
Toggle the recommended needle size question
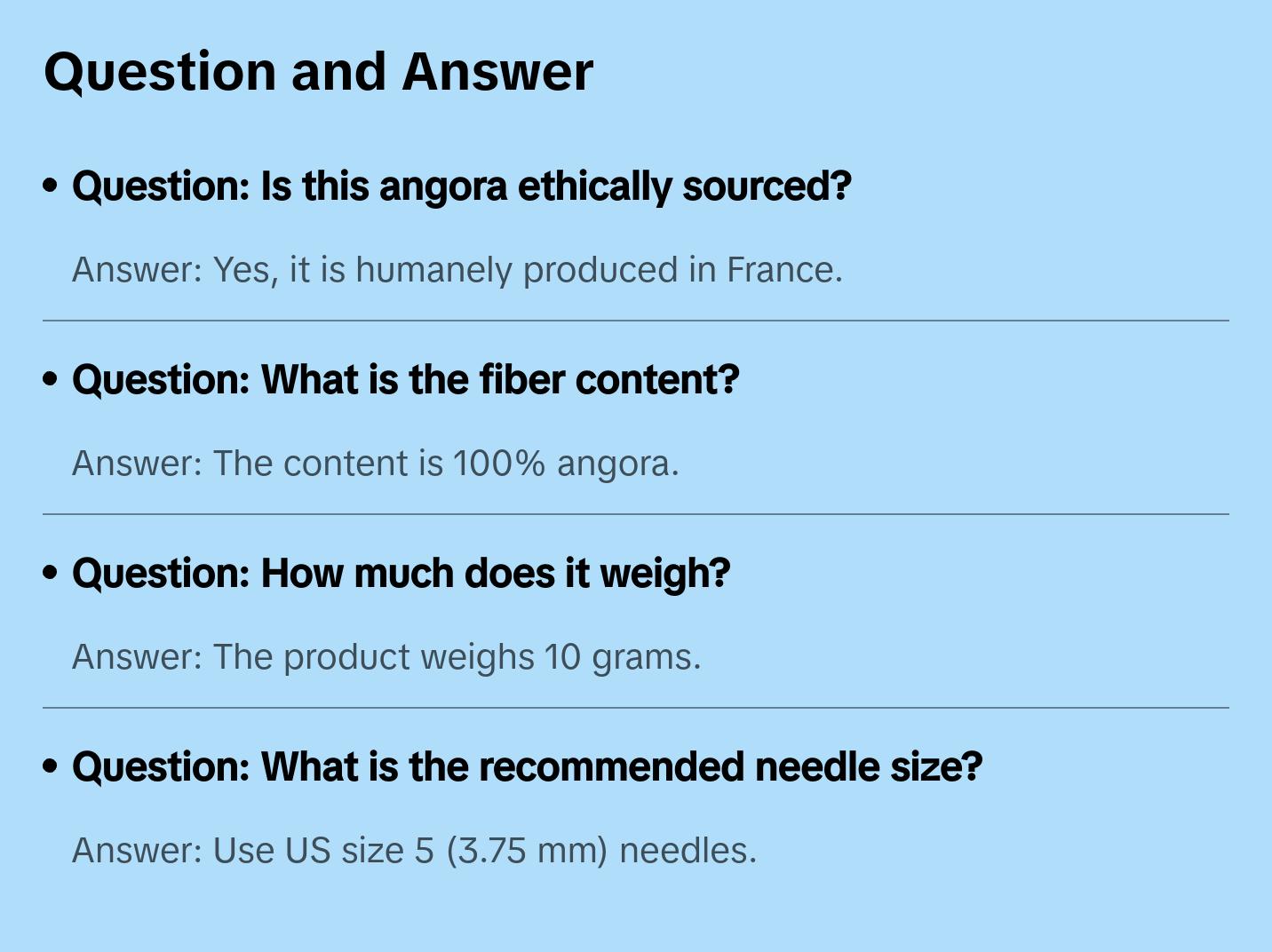coord(527,767)
